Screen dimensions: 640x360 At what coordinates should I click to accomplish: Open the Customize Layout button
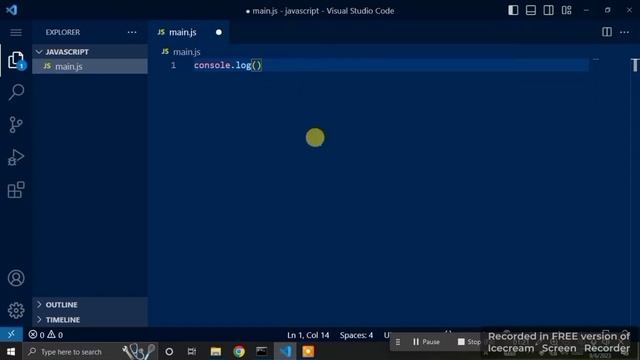click(567, 10)
